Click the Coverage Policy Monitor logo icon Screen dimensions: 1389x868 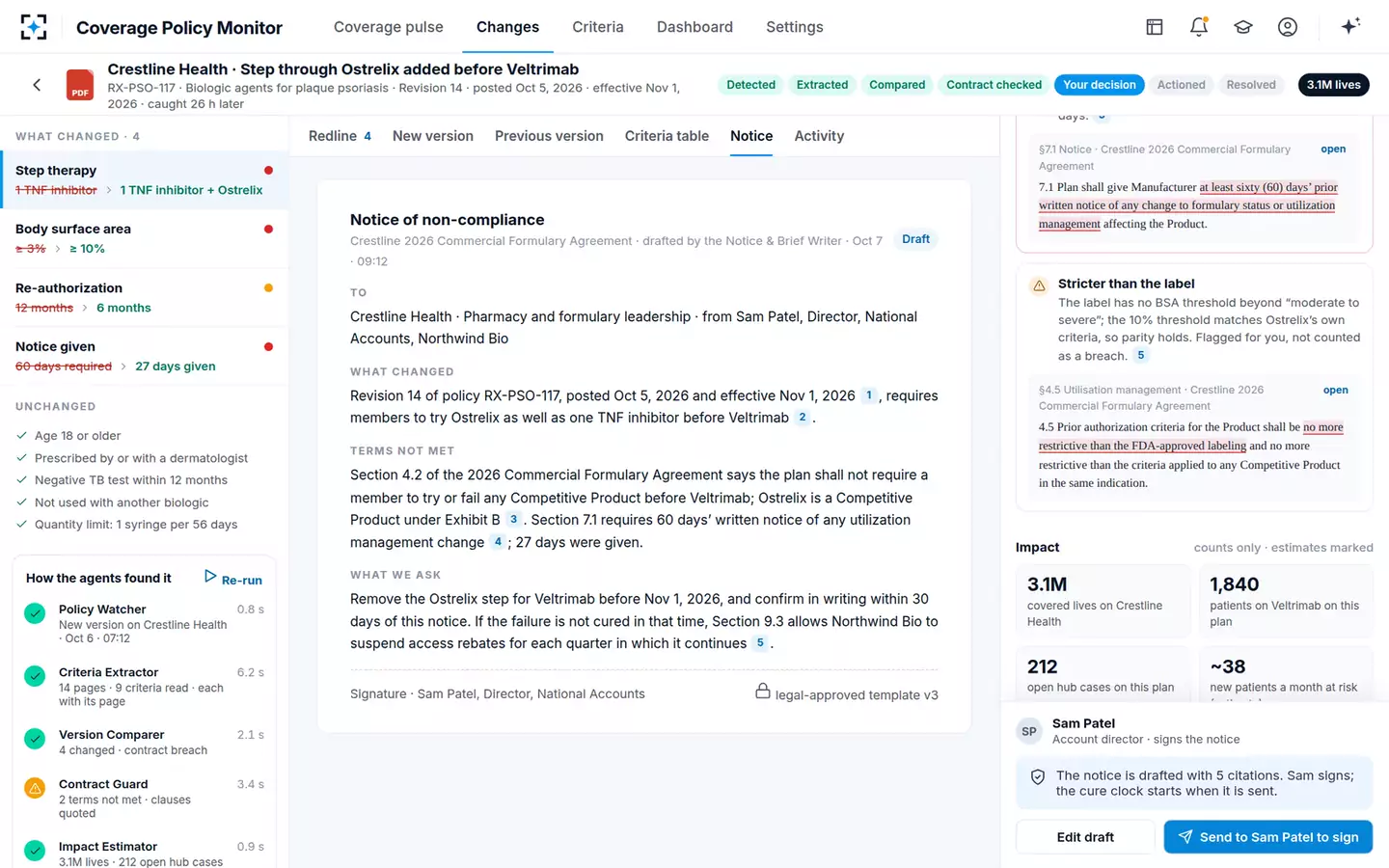coord(33,27)
